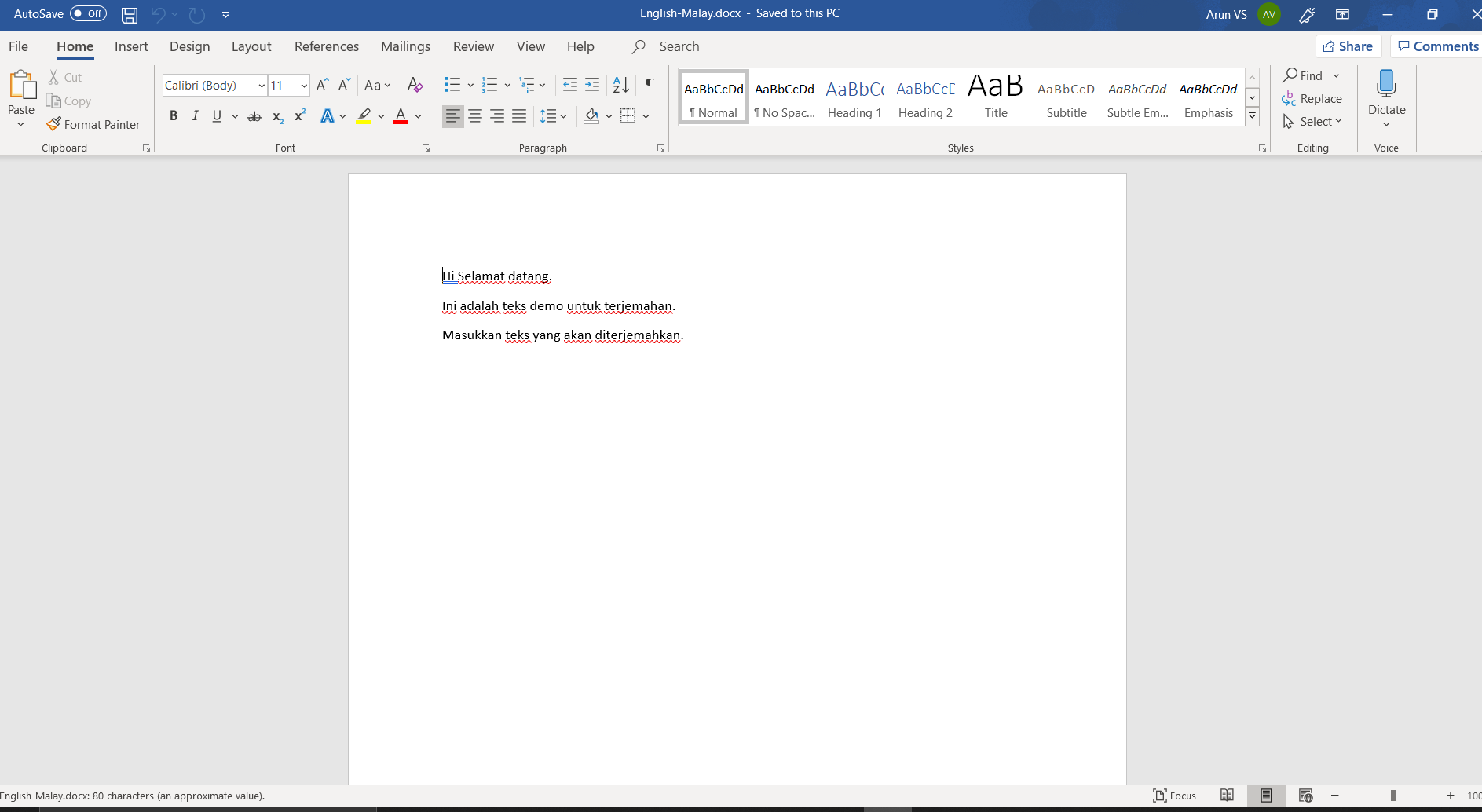1482x812 pixels.
Task: Click the zoom slider handle
Action: 1392,796
